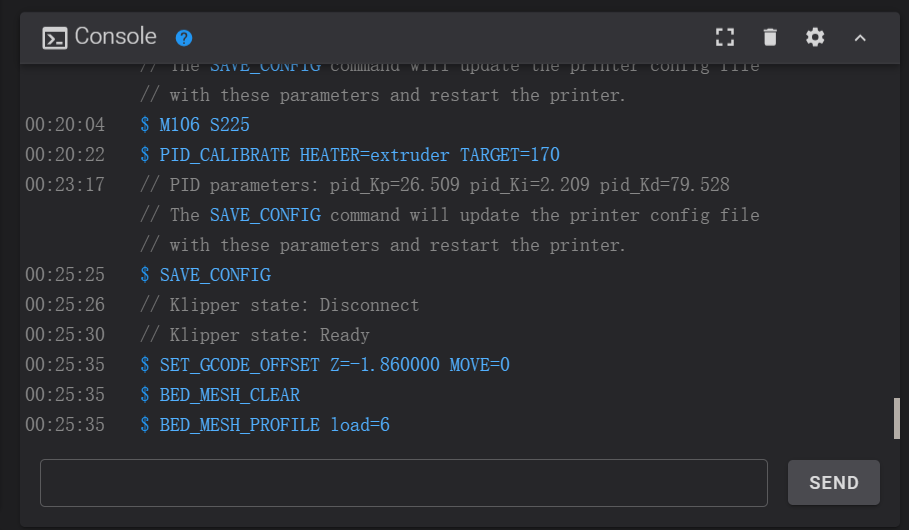Image resolution: width=909 pixels, height=530 pixels.
Task: Open console settings gear
Action: (815, 38)
